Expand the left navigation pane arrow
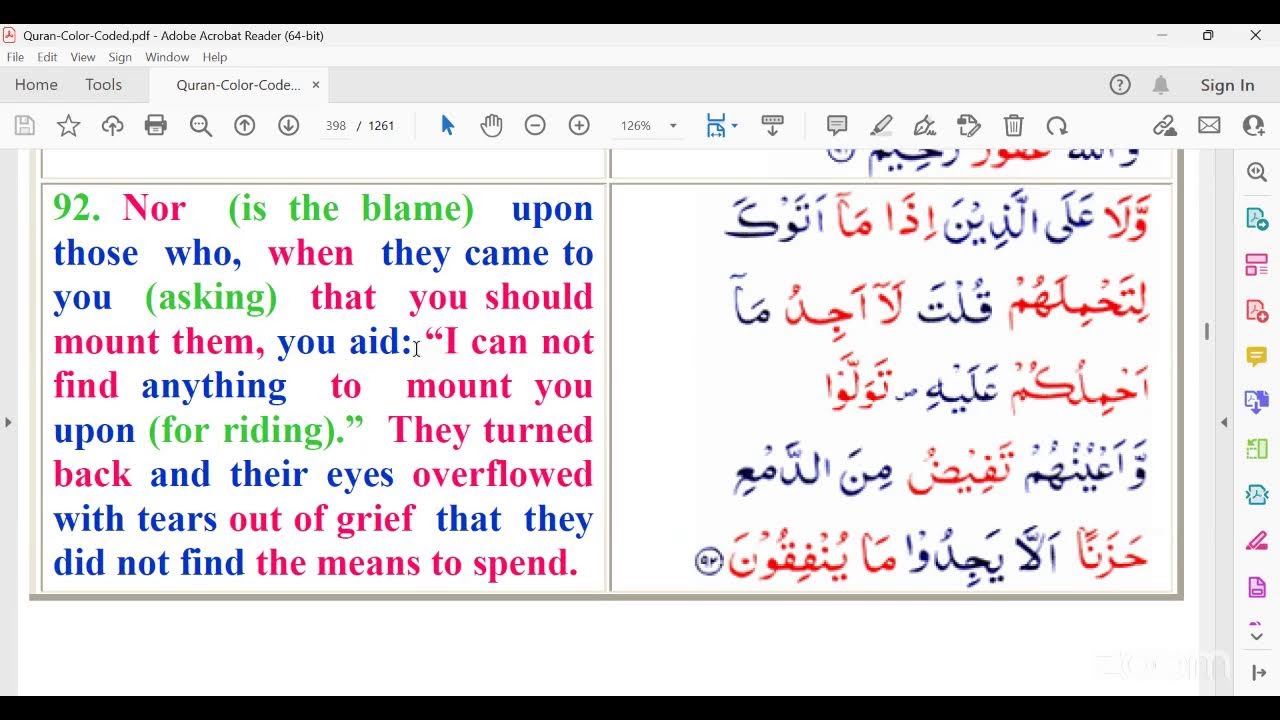Screen dimensions: 1280x720 [x=8, y=422]
